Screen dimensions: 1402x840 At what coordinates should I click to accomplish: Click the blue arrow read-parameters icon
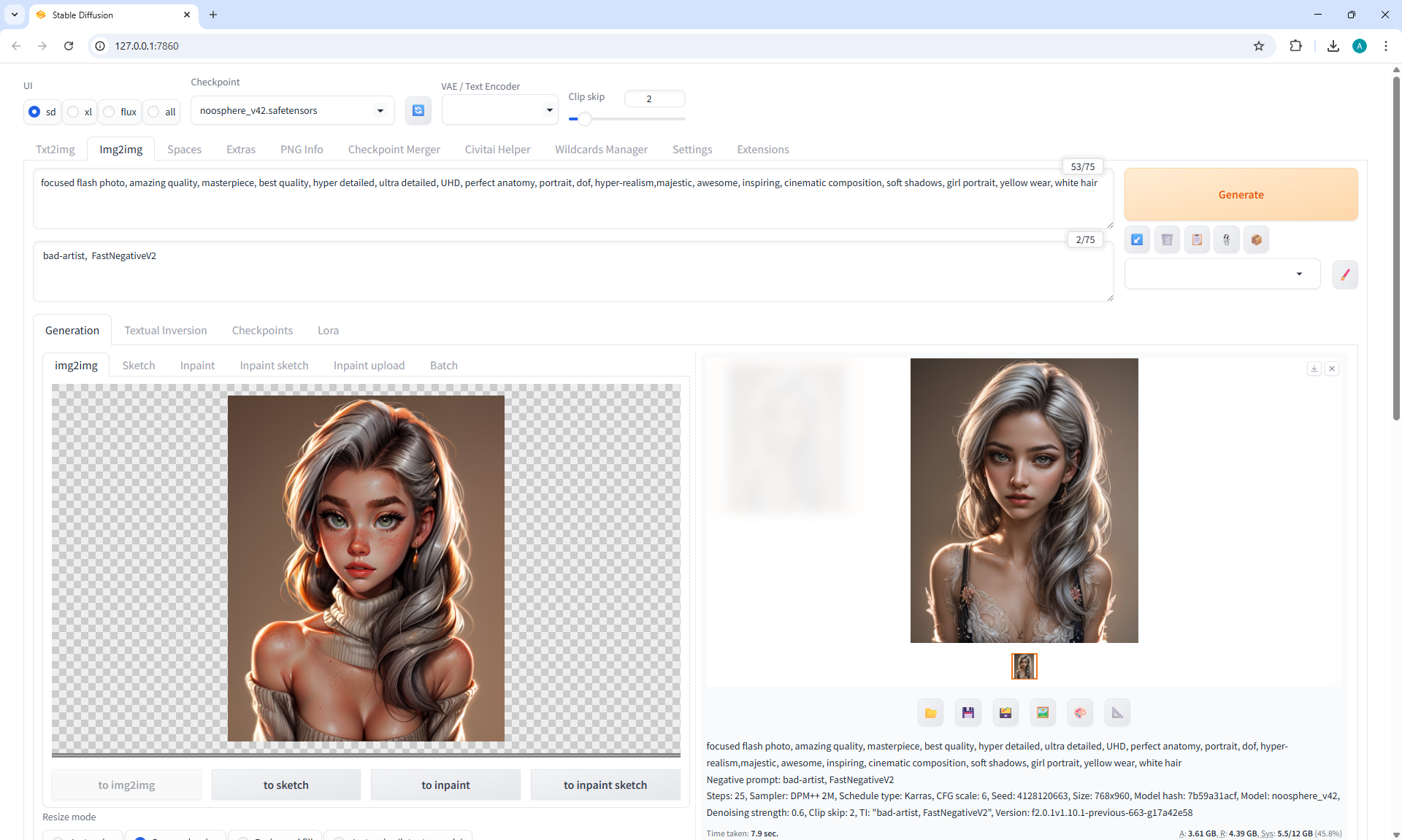click(1137, 239)
